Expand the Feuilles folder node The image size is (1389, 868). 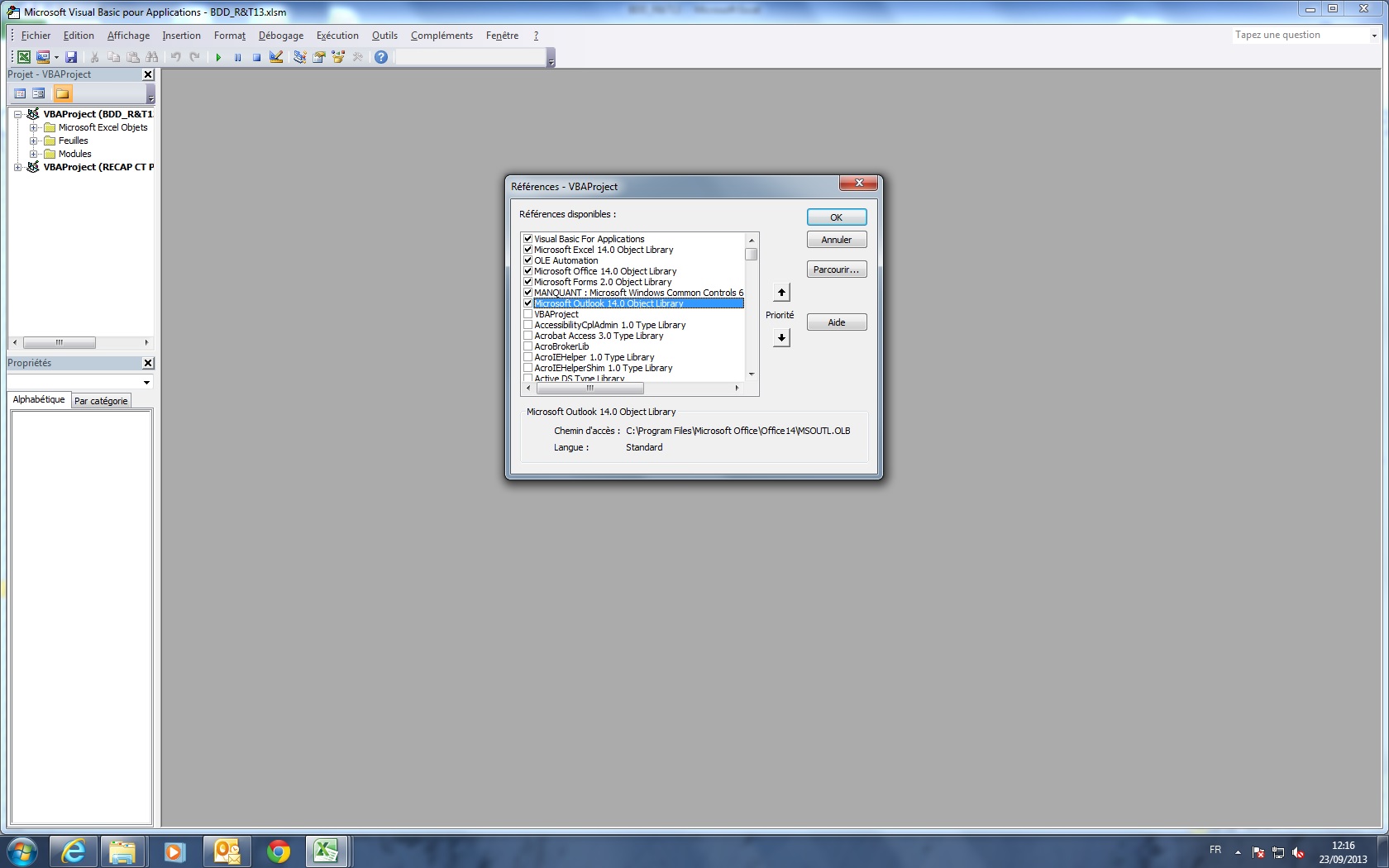pyautogui.click(x=33, y=141)
